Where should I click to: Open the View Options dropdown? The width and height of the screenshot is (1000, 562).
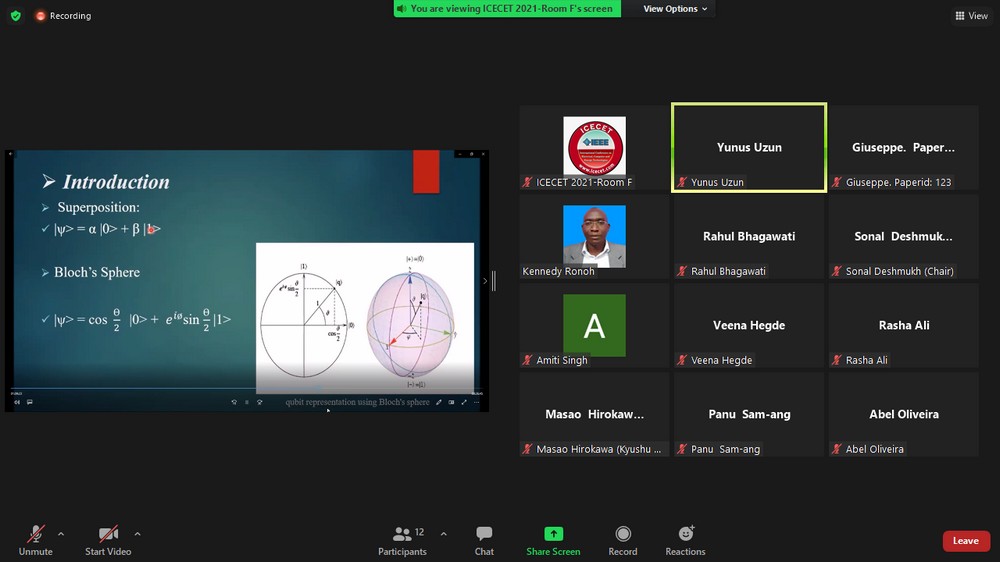click(x=675, y=9)
